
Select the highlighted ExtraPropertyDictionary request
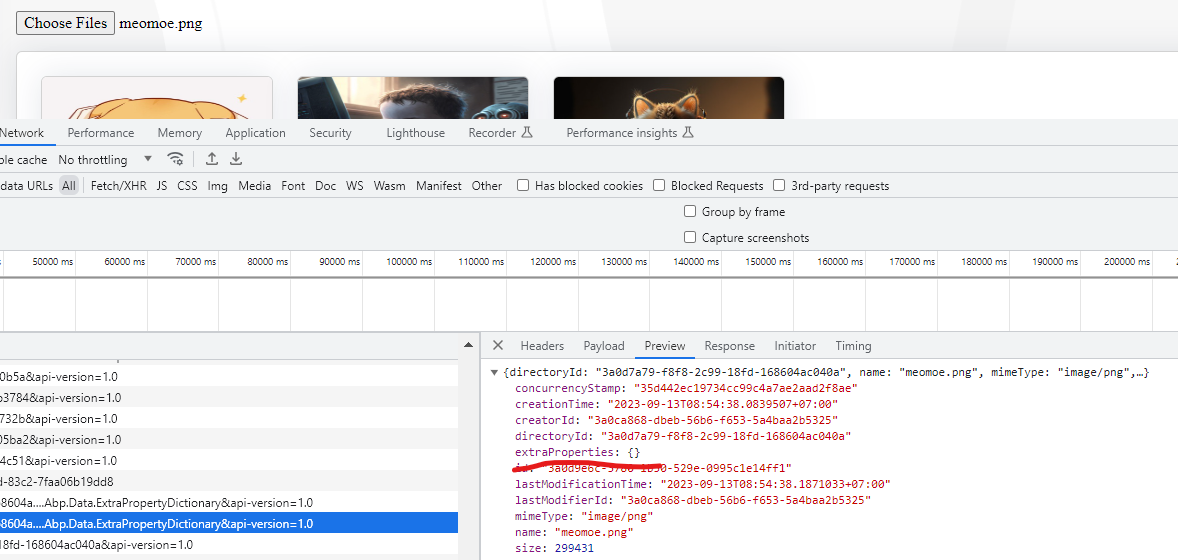(228, 523)
